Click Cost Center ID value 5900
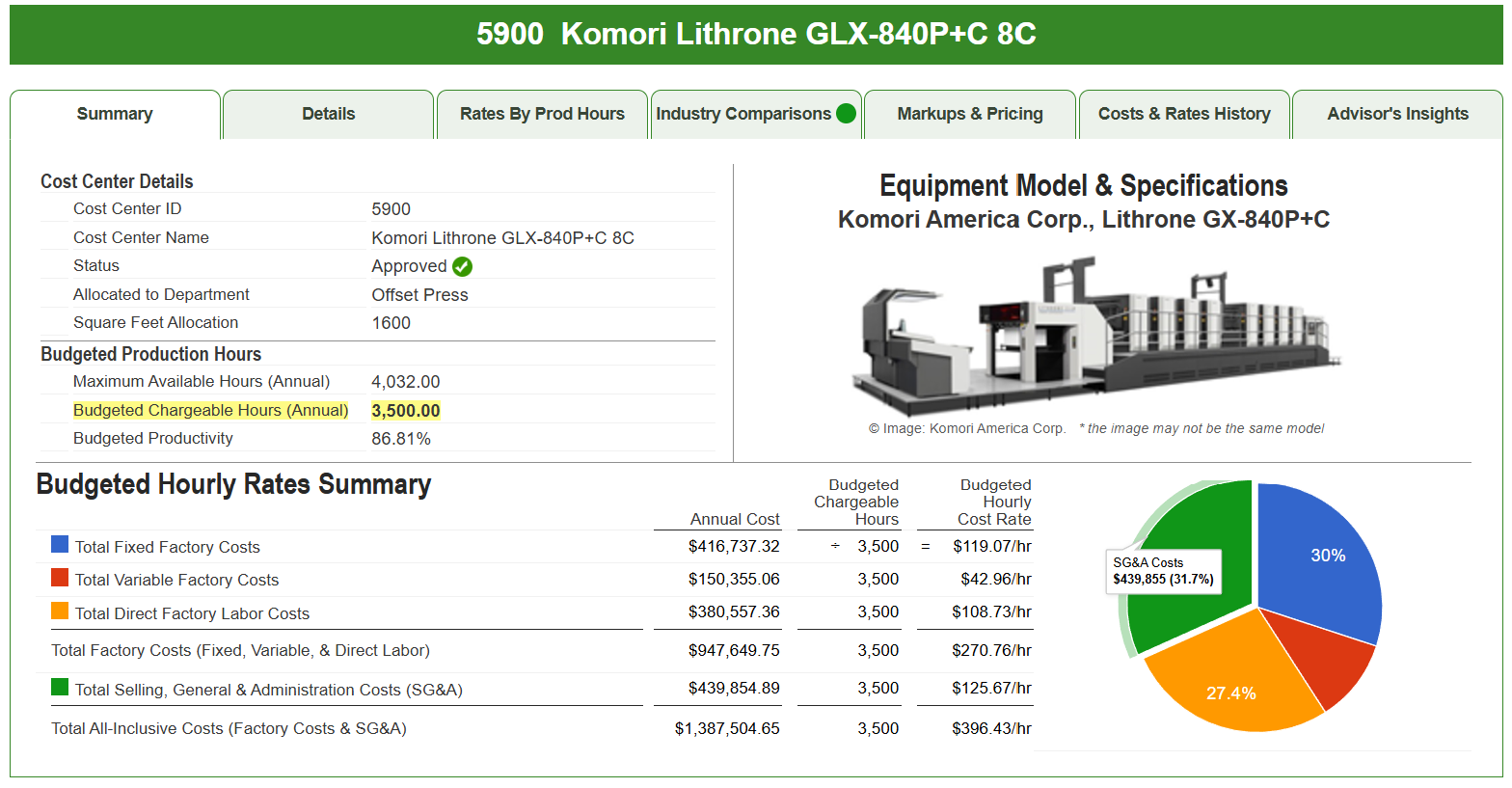The image size is (1512, 788). [x=391, y=209]
